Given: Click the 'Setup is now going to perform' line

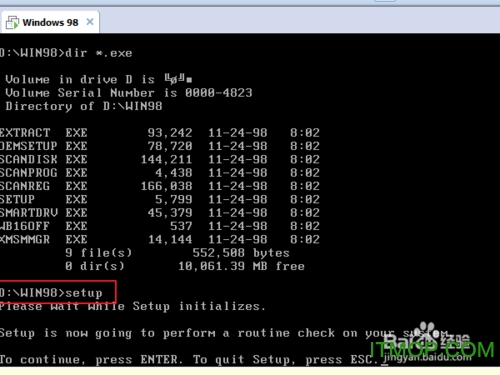Looking at the screenshot, I should tap(226, 333).
